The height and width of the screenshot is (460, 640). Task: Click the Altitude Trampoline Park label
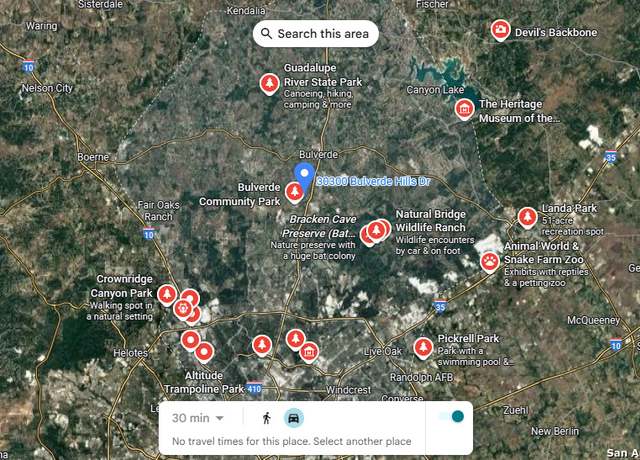pos(204,382)
